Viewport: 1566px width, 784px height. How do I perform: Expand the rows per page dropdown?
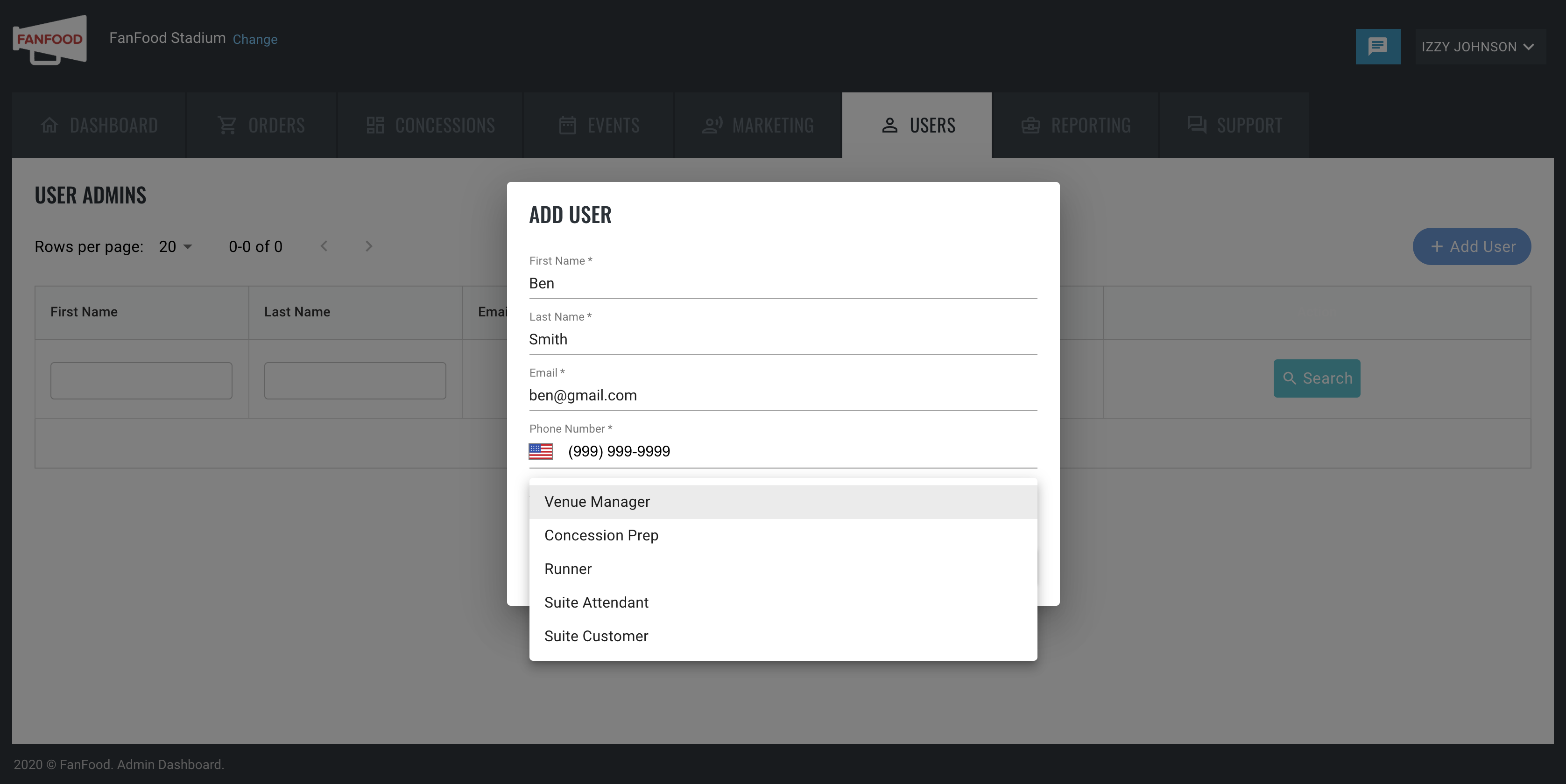pos(176,247)
